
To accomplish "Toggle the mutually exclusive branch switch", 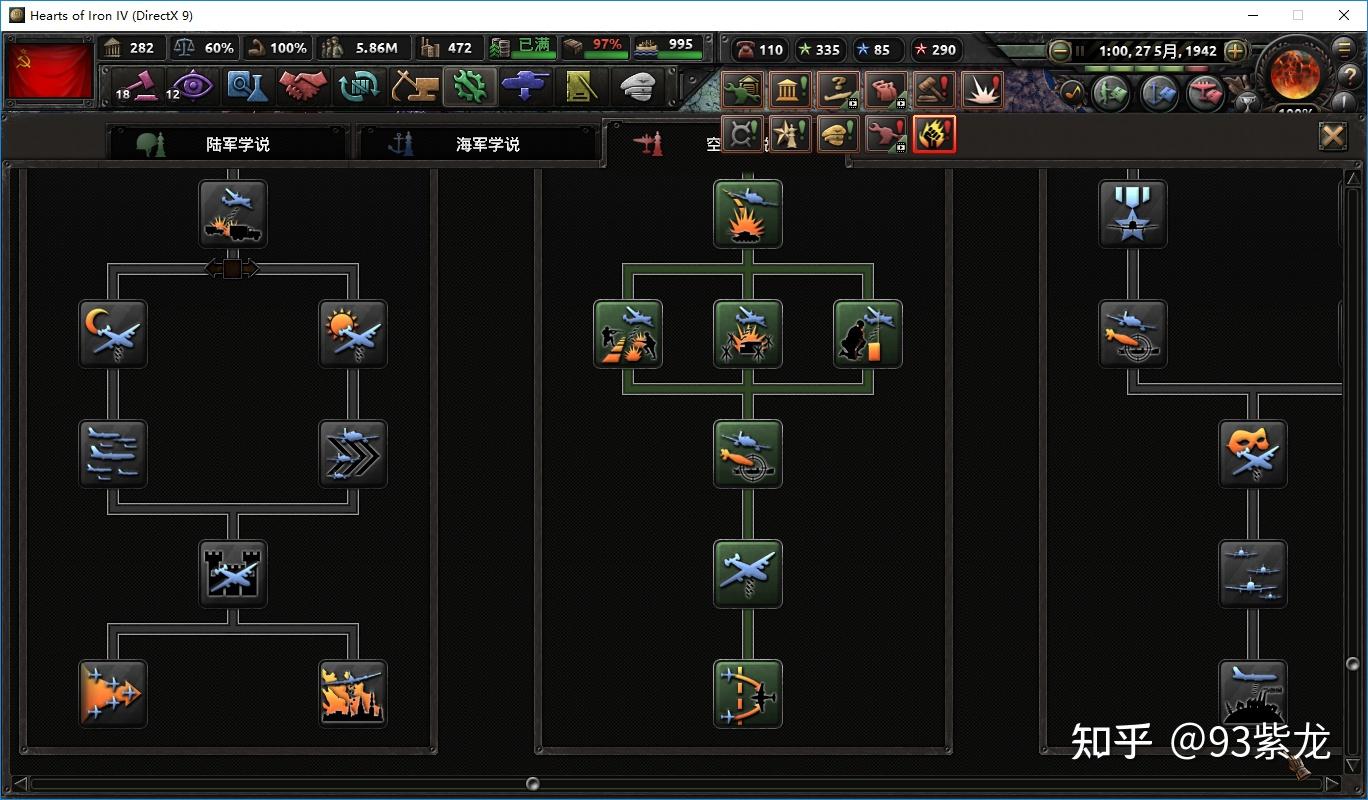I will point(232,268).
